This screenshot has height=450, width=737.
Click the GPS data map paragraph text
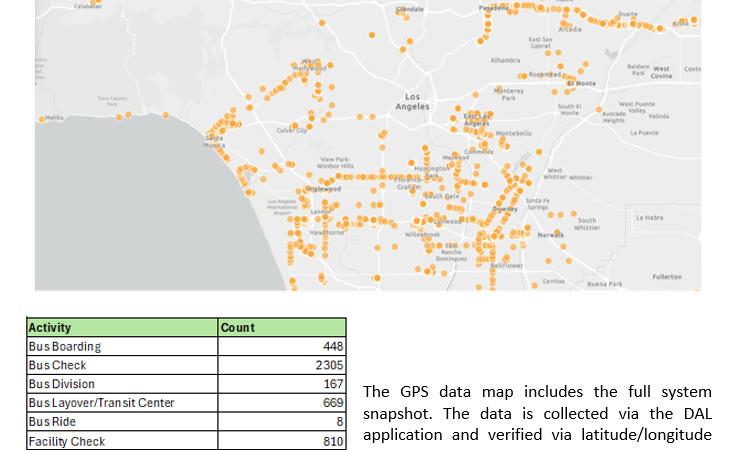tap(537, 413)
